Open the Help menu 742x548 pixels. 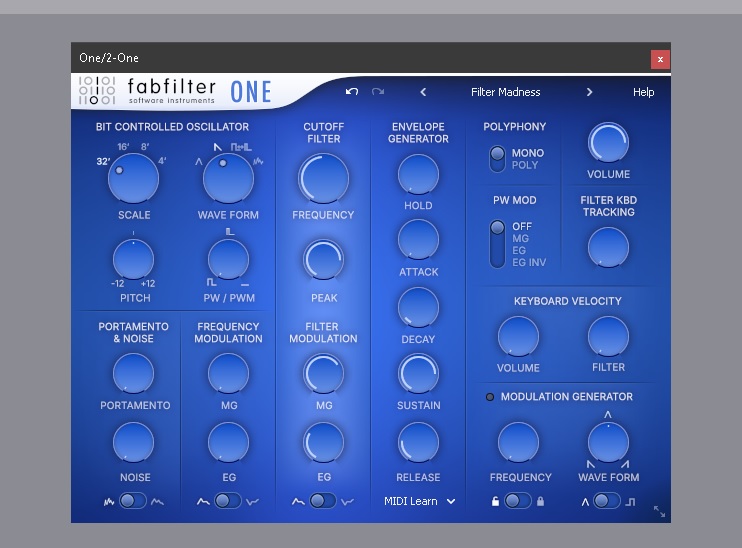(644, 92)
